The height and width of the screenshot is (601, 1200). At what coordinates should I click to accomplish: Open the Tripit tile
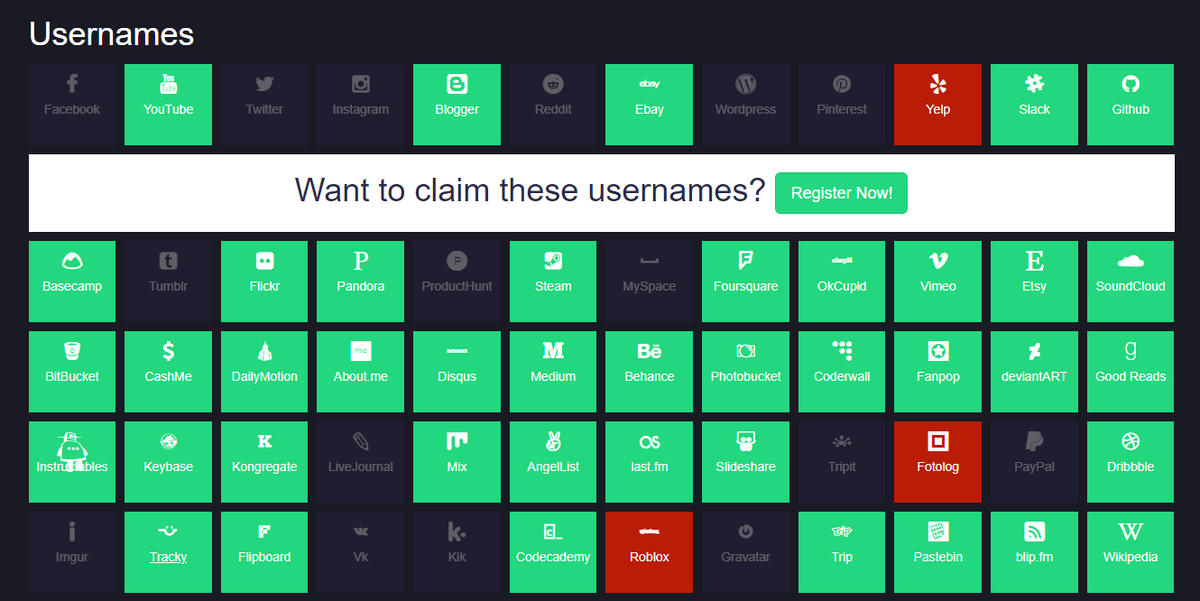842,462
